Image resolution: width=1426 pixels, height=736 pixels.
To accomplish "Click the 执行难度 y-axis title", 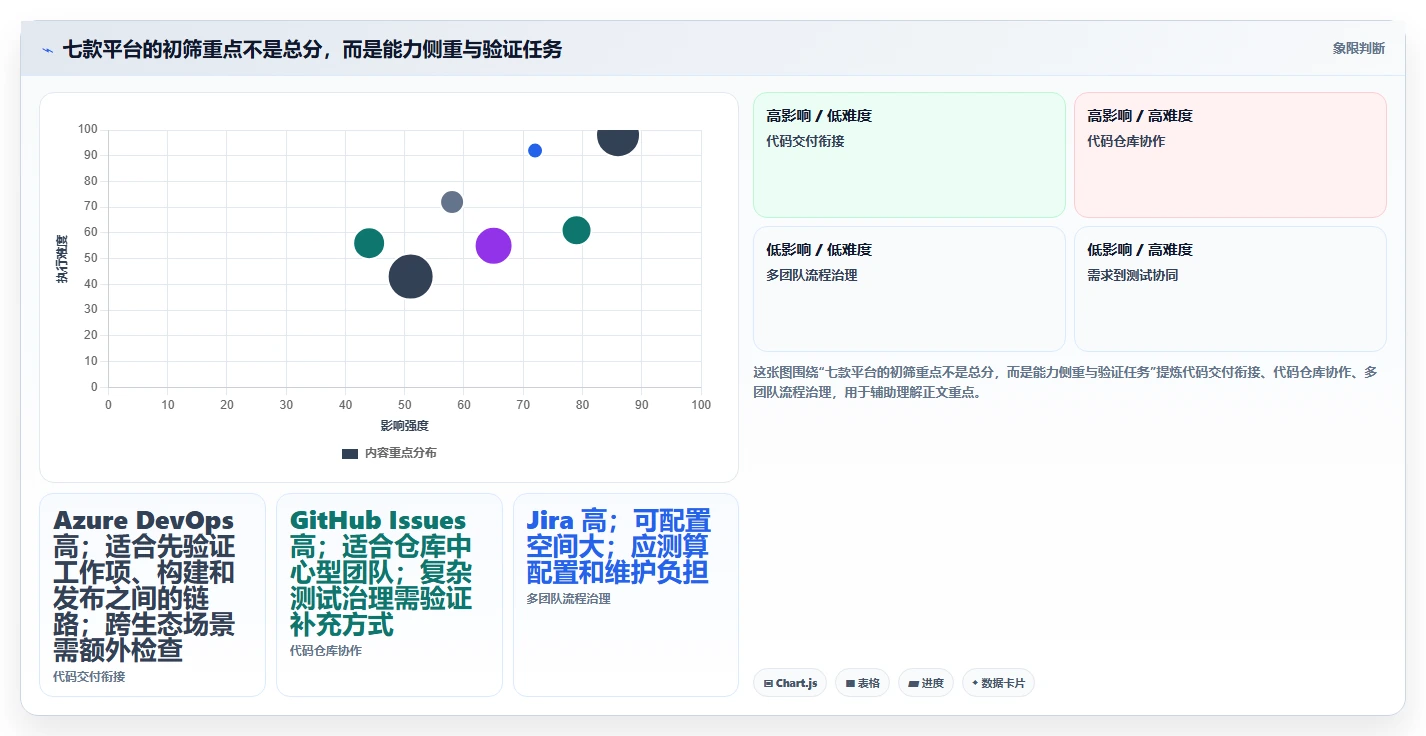I will pyautogui.click(x=62, y=258).
